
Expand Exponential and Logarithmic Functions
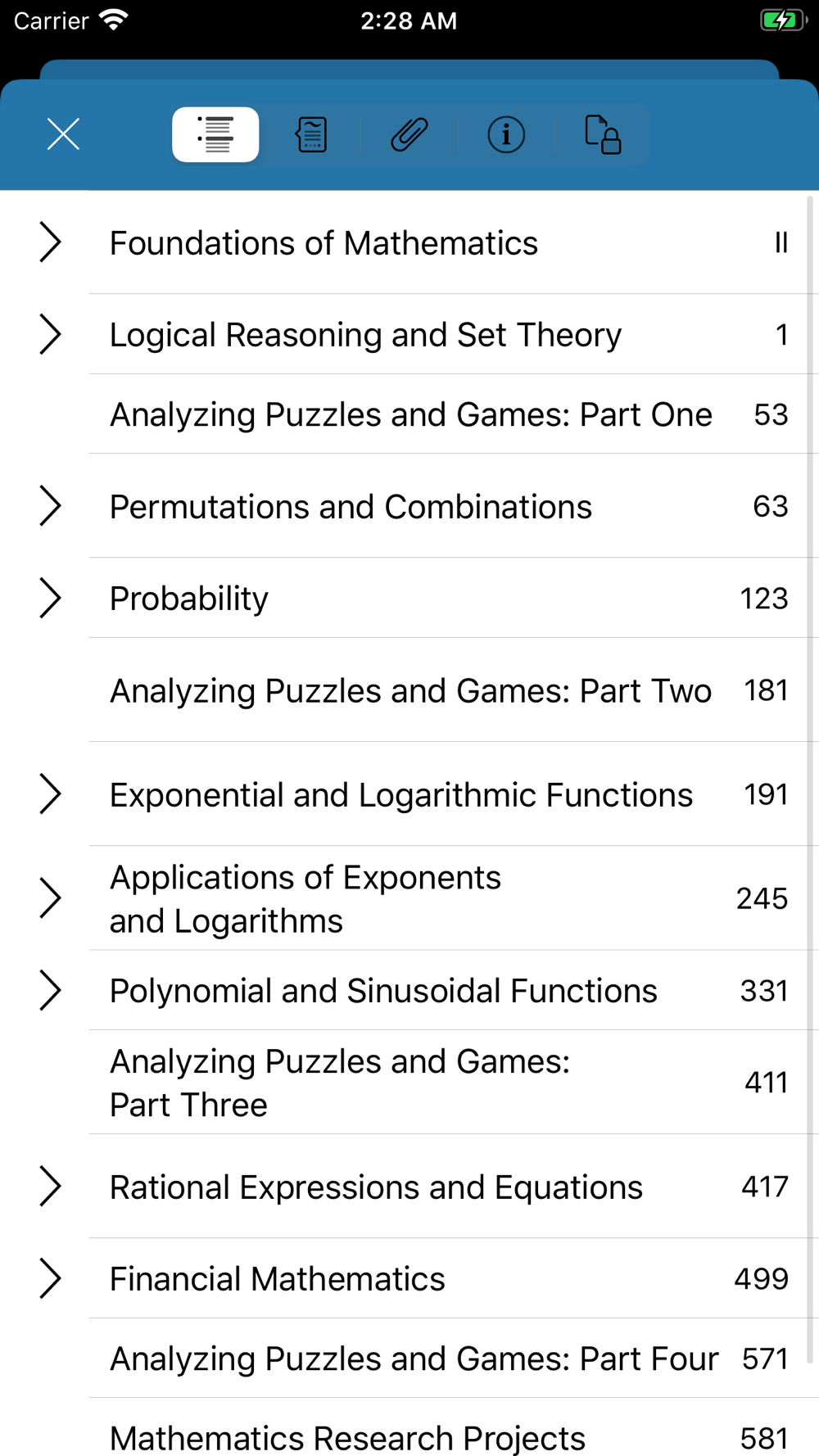(50, 794)
